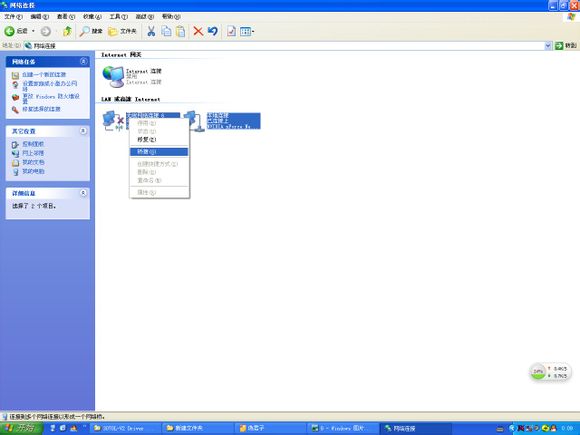
Task: Open the 我的文档 (My Documents) link
Action: point(33,162)
